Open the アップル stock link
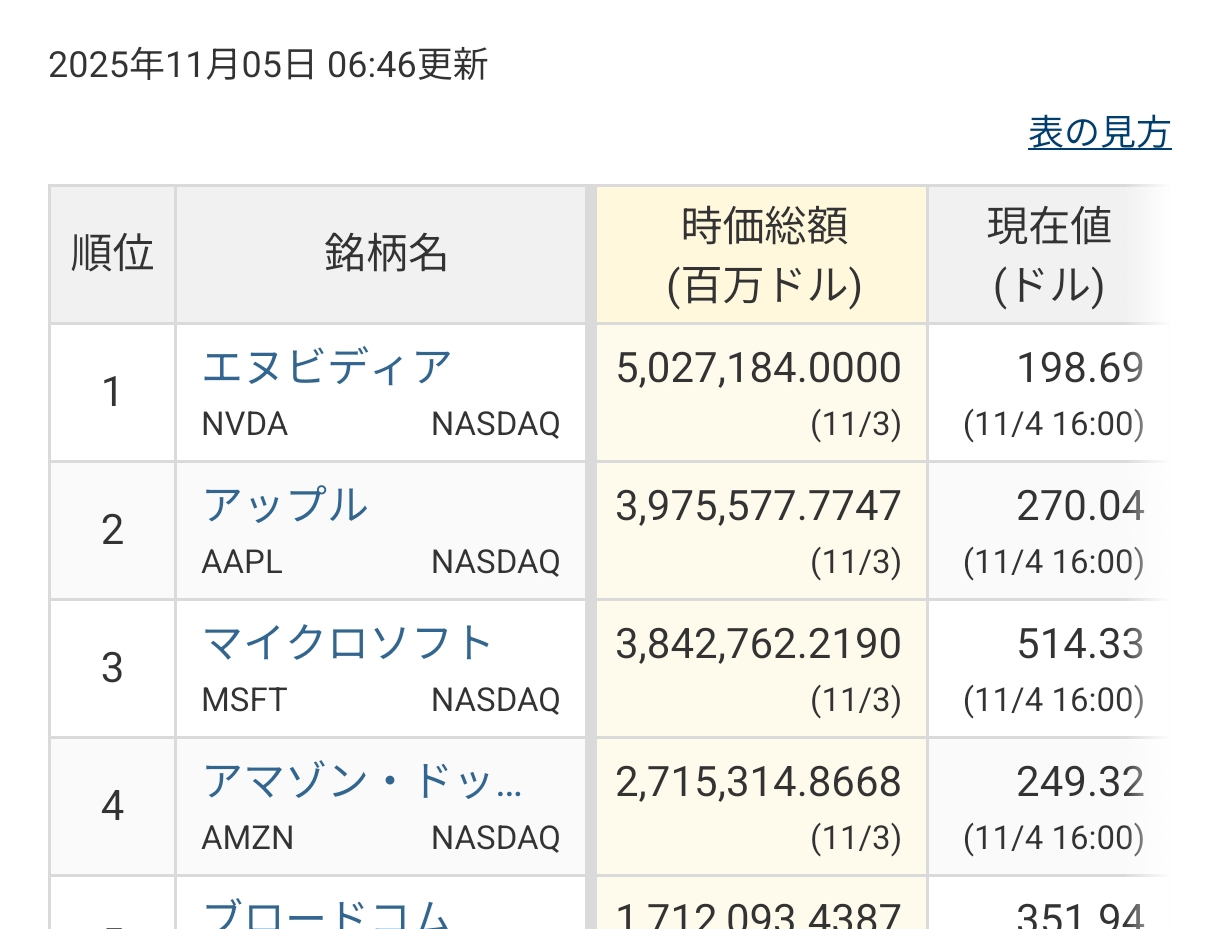 coord(285,506)
